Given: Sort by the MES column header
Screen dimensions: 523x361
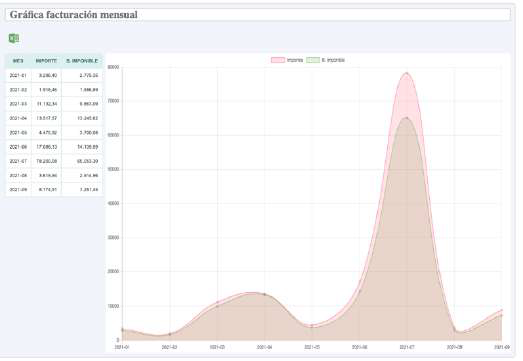Looking at the screenshot, I should point(18,61).
